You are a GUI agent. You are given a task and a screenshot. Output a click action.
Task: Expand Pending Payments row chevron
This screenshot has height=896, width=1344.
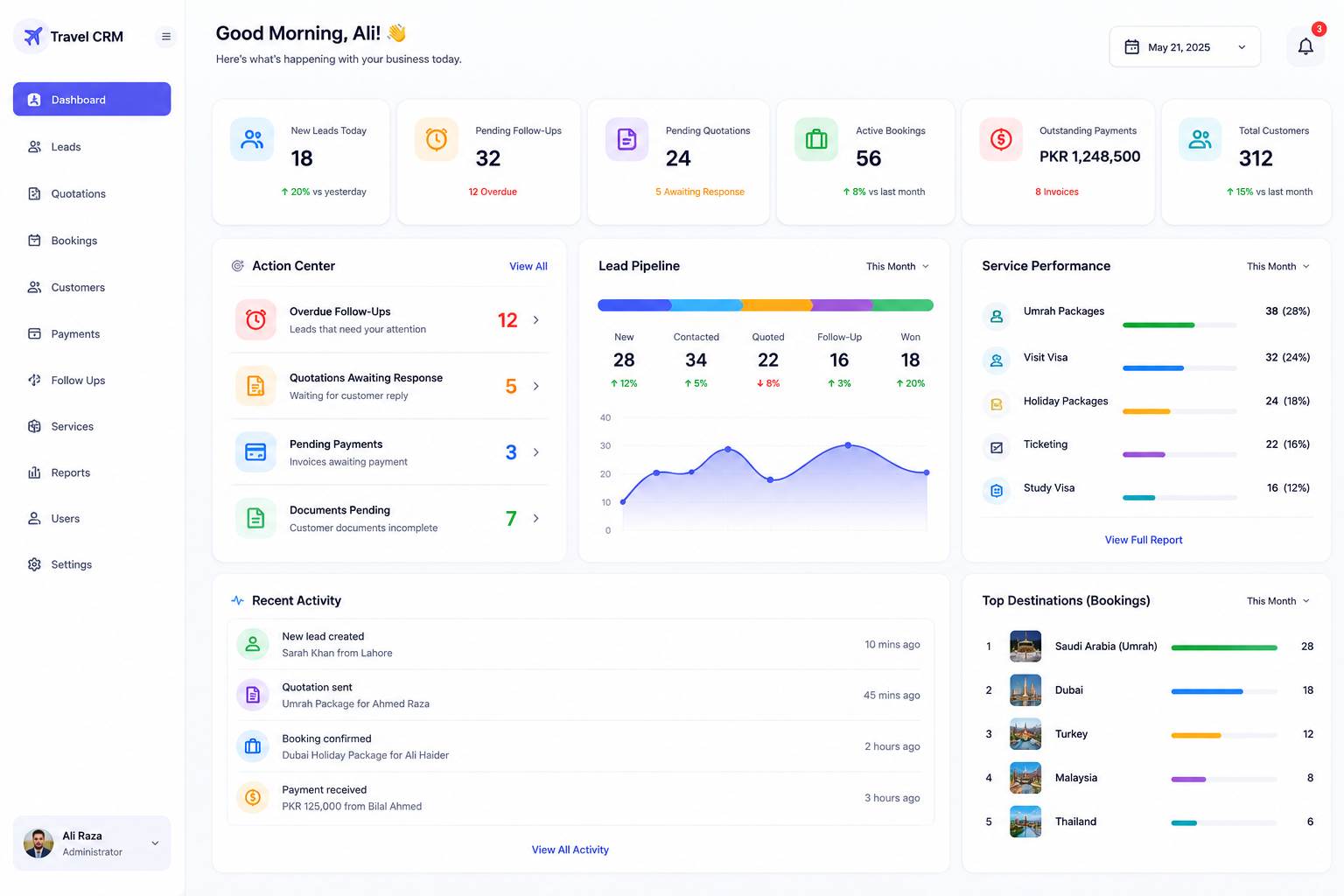[x=536, y=452]
